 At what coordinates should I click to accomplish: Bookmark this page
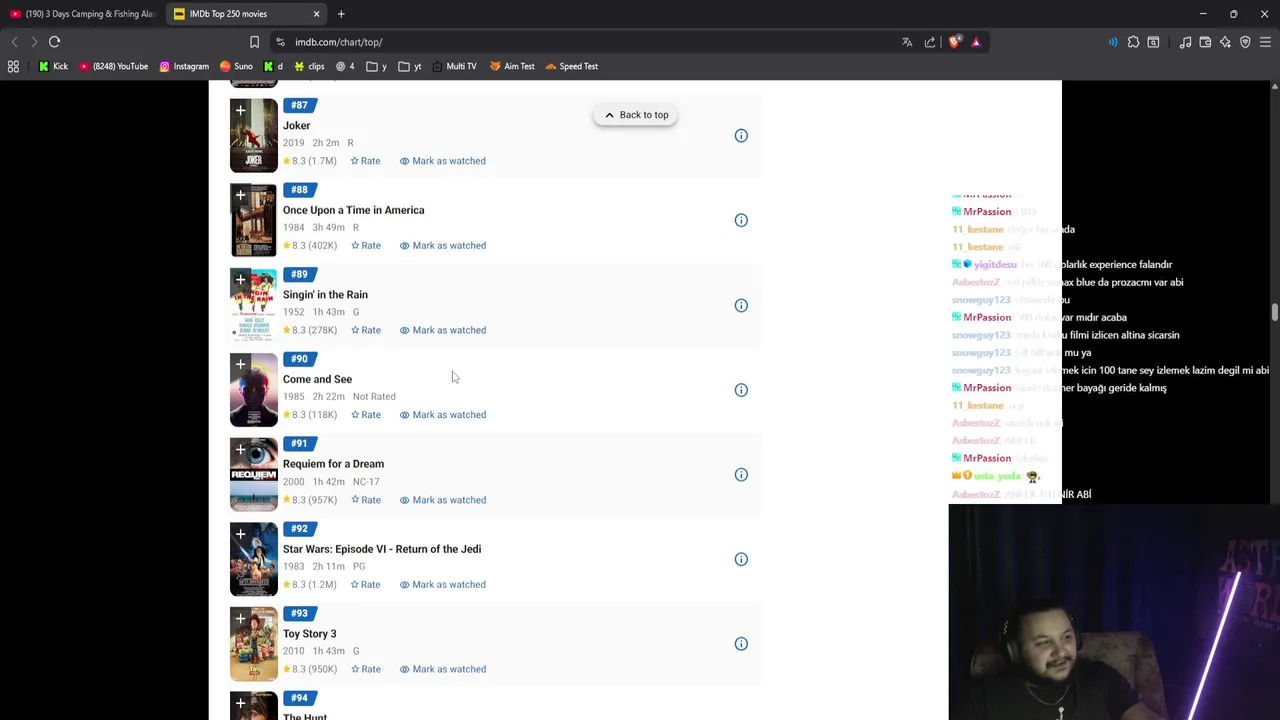(254, 42)
